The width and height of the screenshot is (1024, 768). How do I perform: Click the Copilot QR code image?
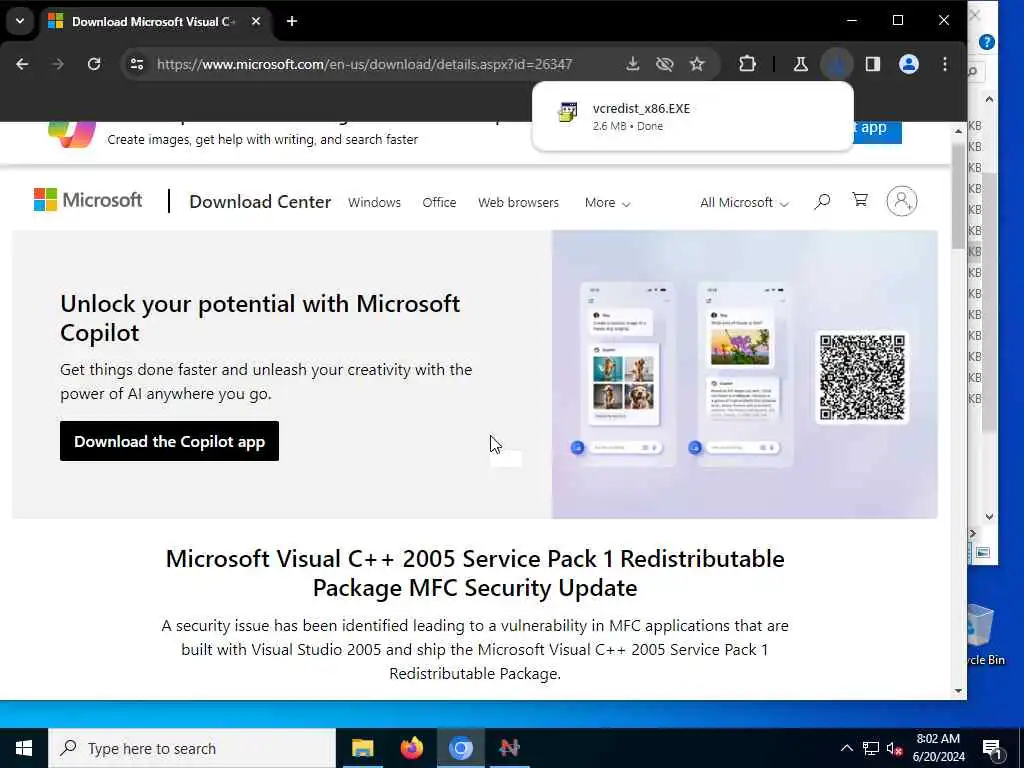[x=862, y=377]
